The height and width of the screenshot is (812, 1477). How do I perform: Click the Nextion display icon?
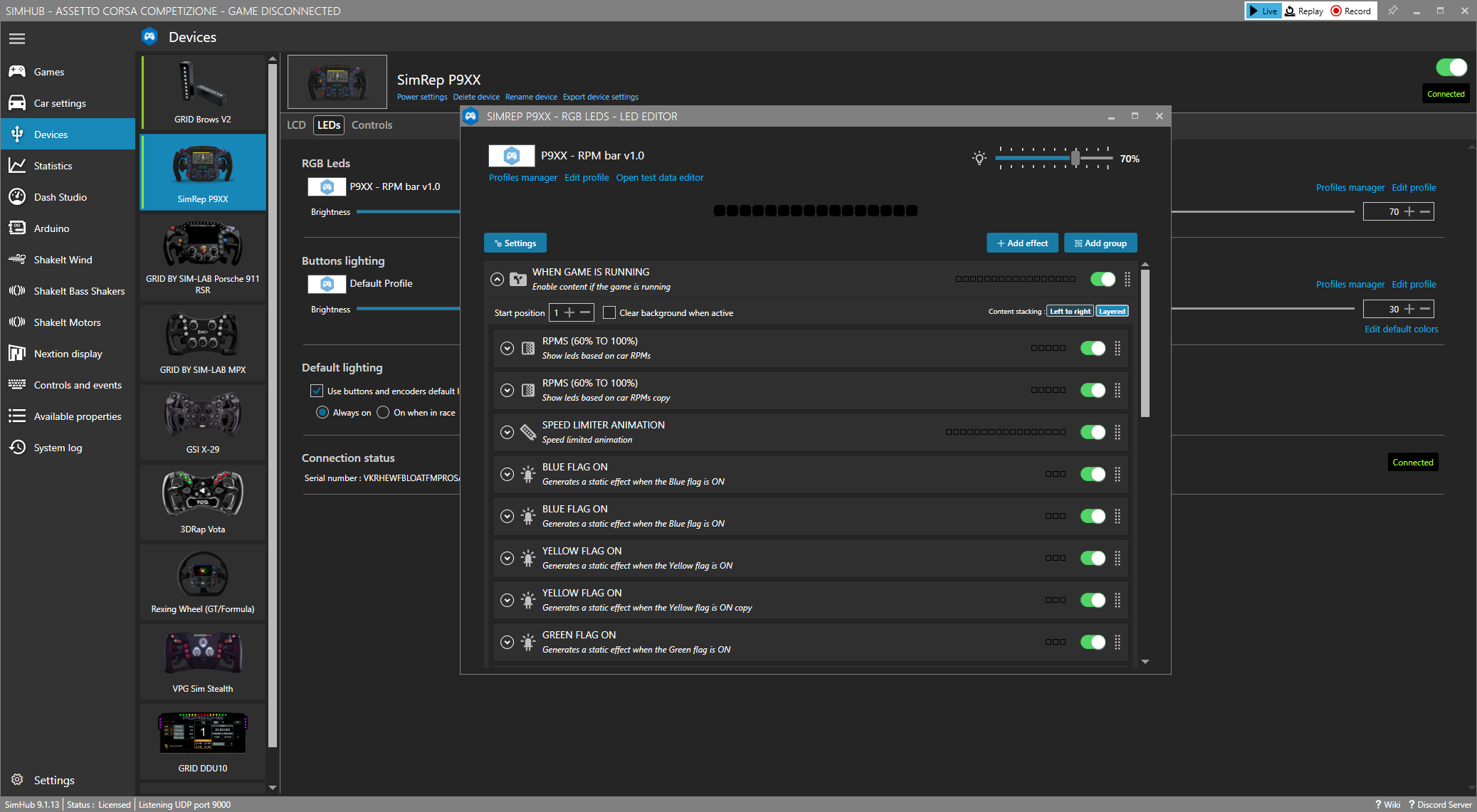(17, 354)
